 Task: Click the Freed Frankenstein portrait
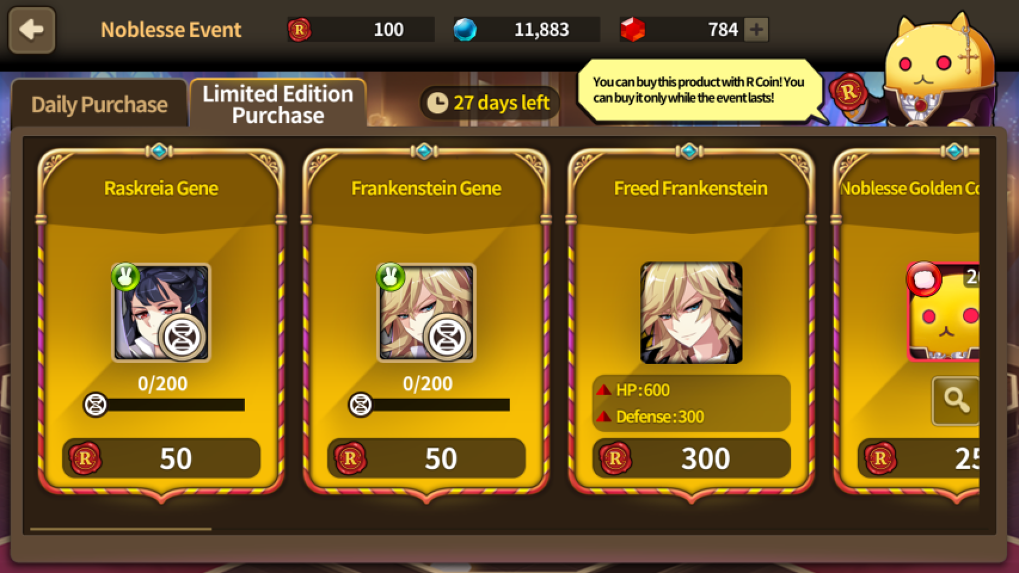(691, 312)
